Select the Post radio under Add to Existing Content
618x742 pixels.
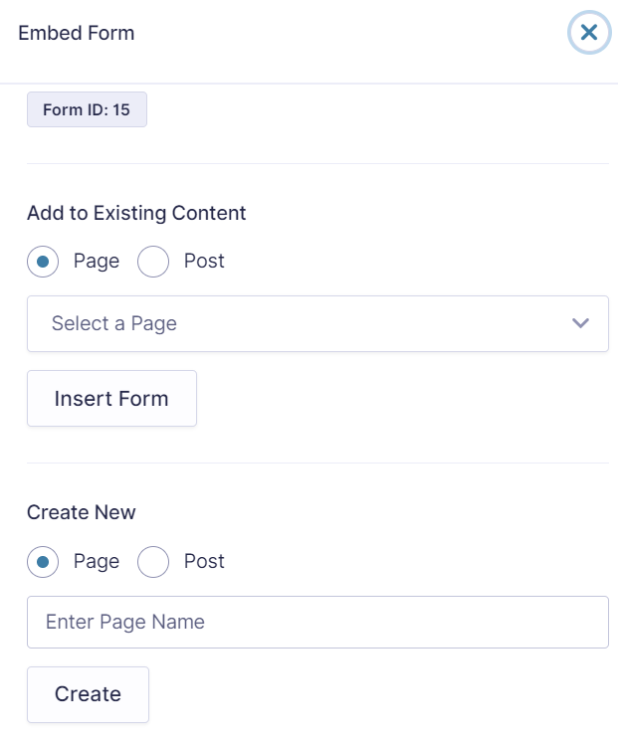pyautogui.click(x=153, y=261)
